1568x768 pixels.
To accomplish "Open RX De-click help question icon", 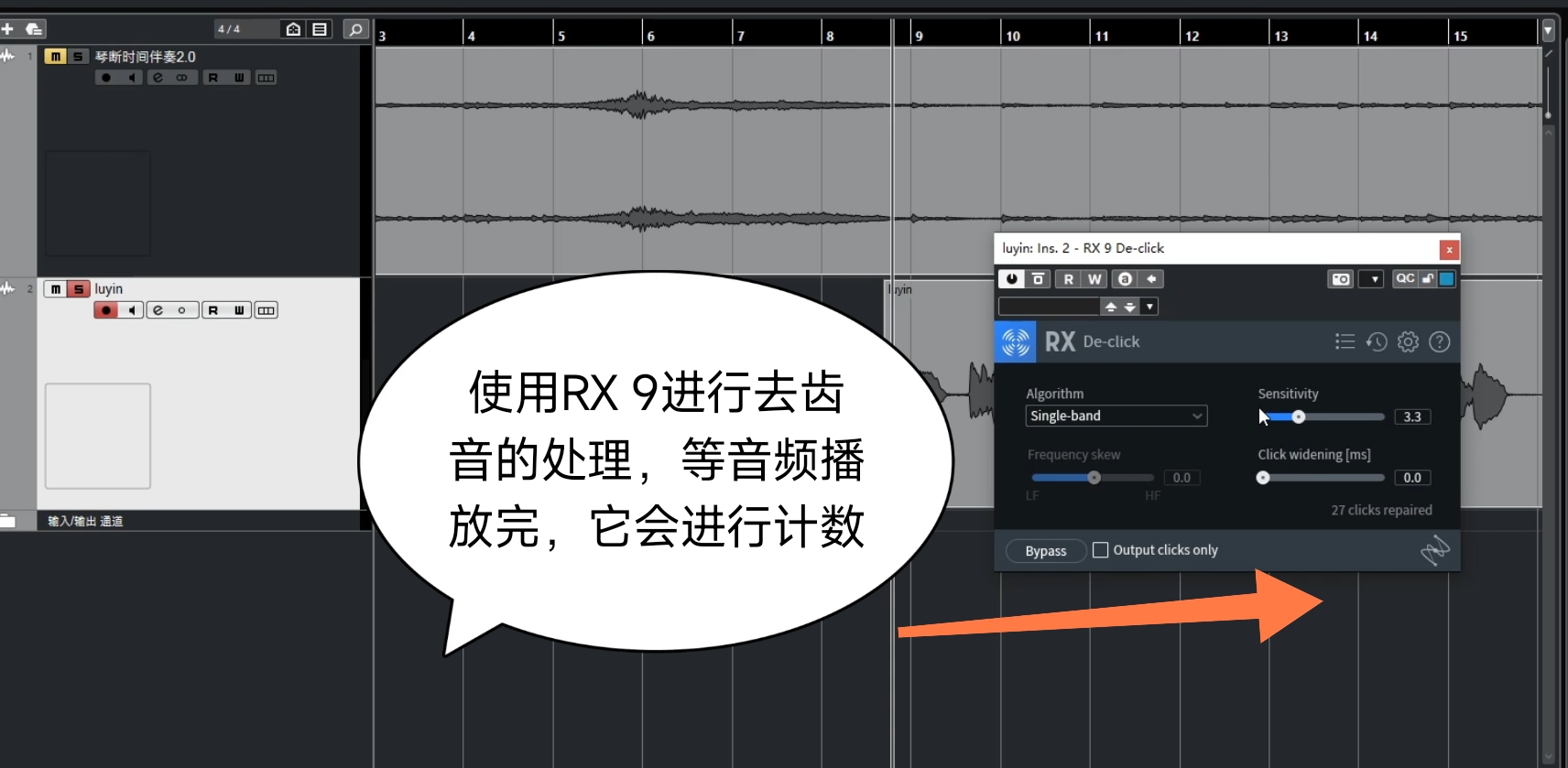I will point(1440,341).
